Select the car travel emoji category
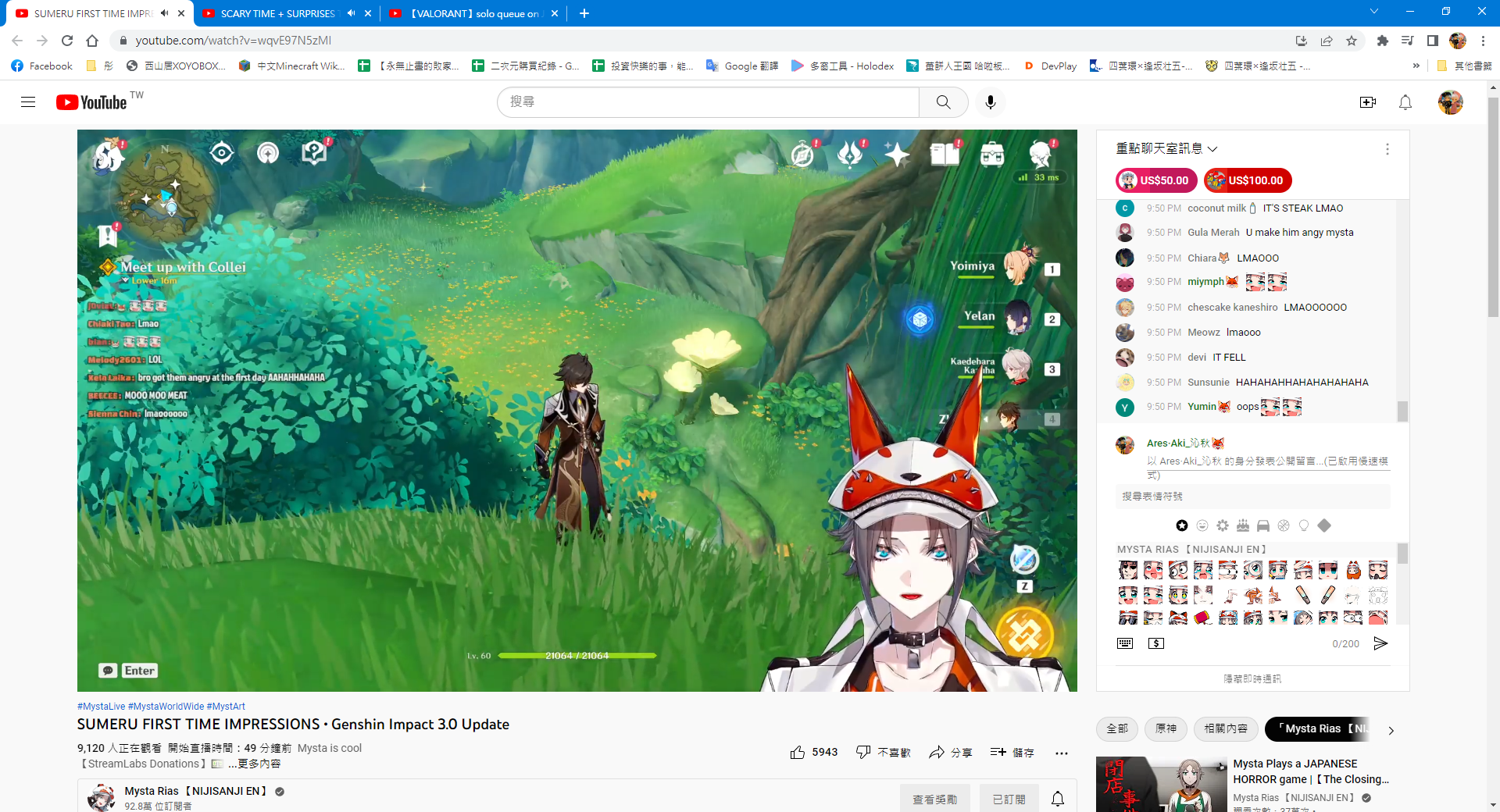This screenshot has width=1500, height=812. click(1263, 525)
